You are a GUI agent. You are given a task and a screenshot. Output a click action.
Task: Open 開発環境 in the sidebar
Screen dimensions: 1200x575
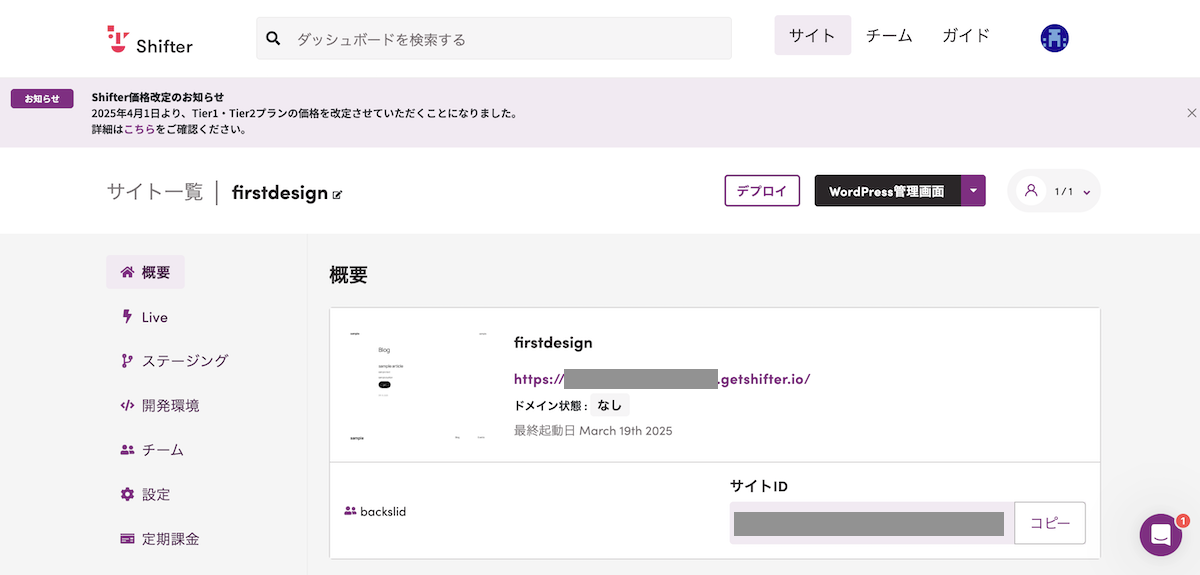point(169,405)
